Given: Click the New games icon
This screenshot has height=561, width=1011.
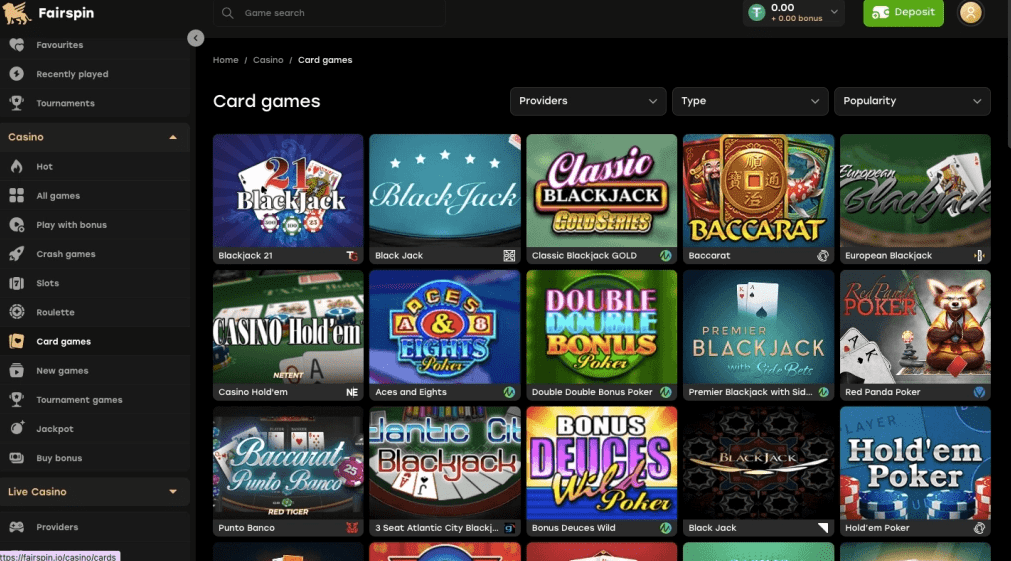Looking at the screenshot, I should click(17, 371).
